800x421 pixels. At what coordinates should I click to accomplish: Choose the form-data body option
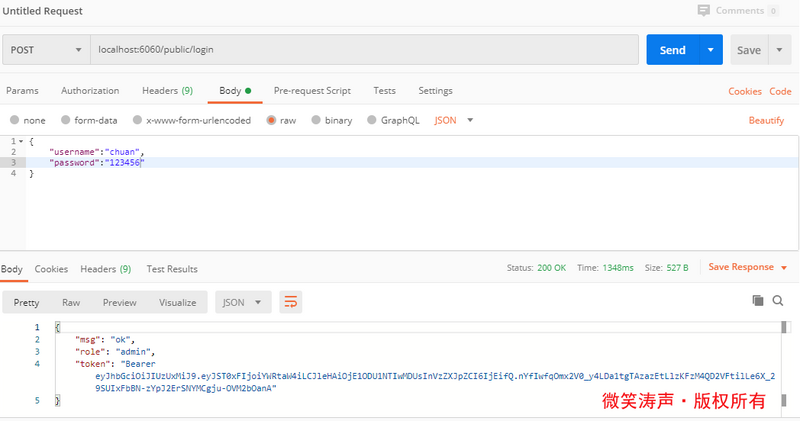[66, 120]
